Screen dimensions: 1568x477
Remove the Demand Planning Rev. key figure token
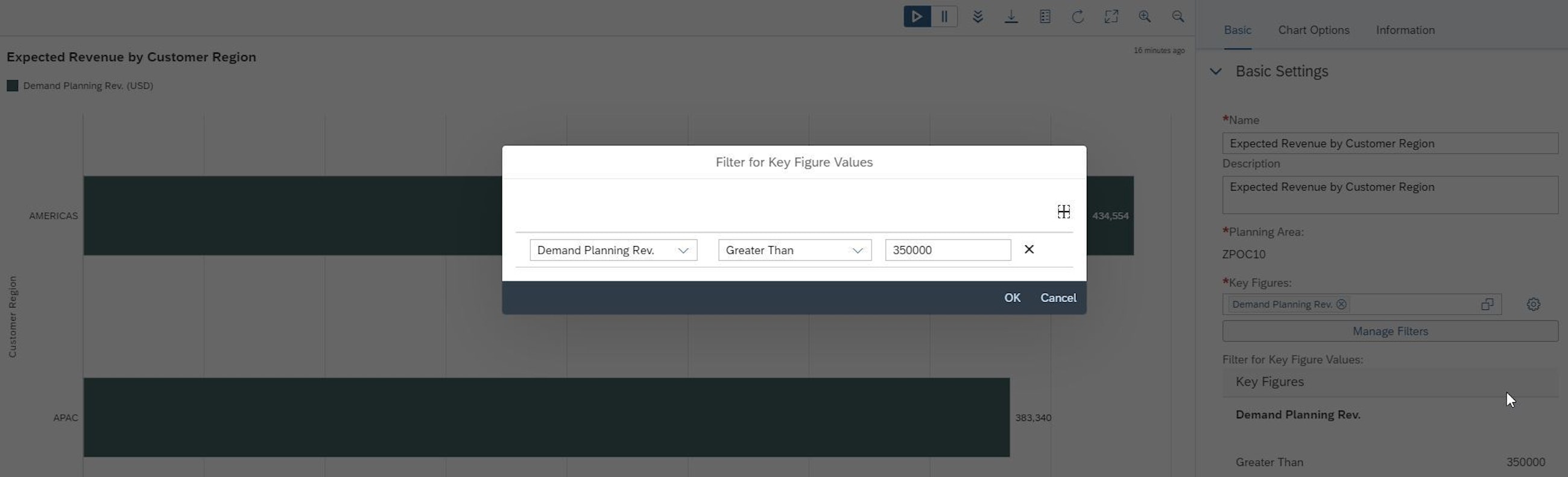pyautogui.click(x=1343, y=303)
